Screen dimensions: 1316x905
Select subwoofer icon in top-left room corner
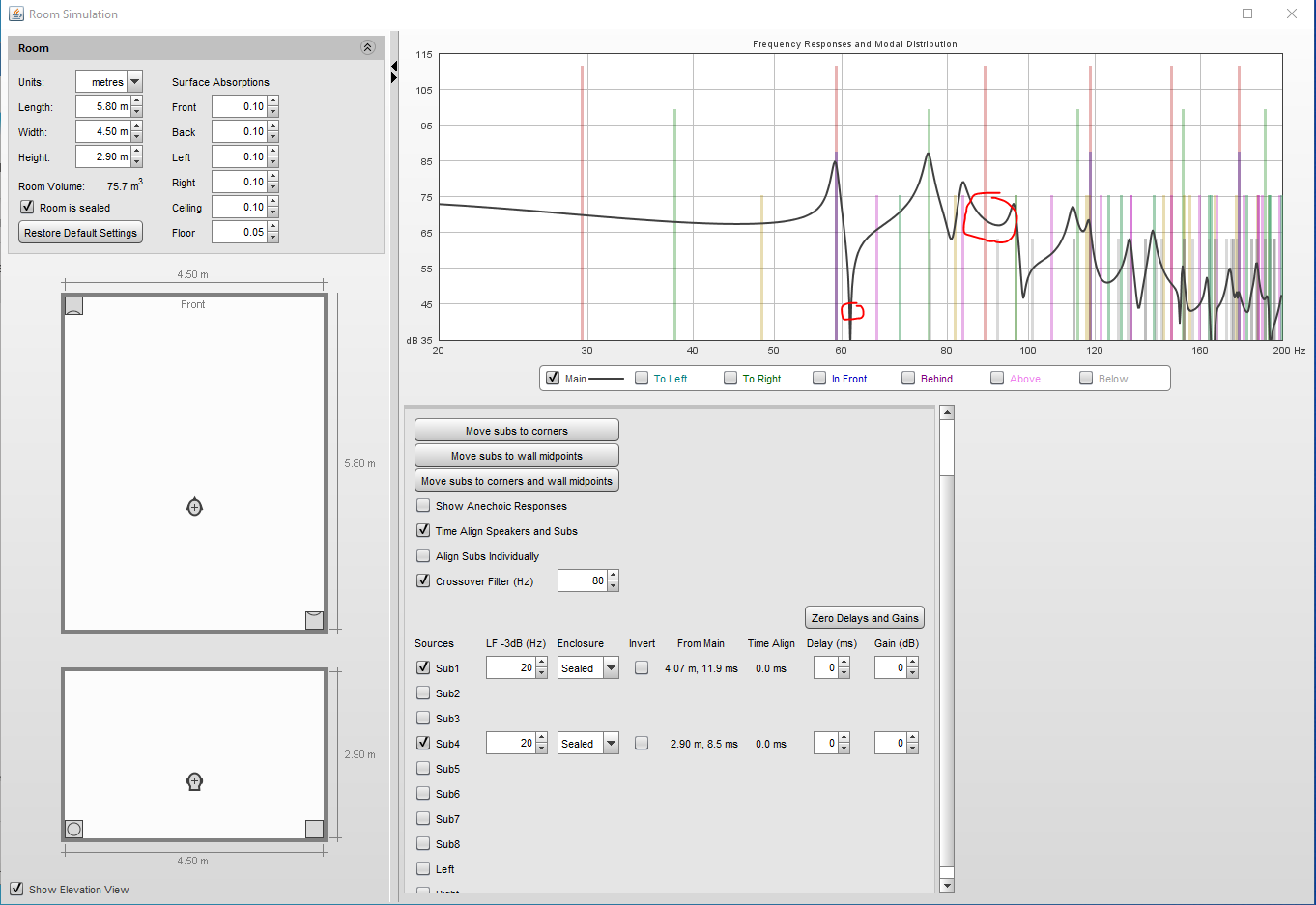[x=73, y=305]
